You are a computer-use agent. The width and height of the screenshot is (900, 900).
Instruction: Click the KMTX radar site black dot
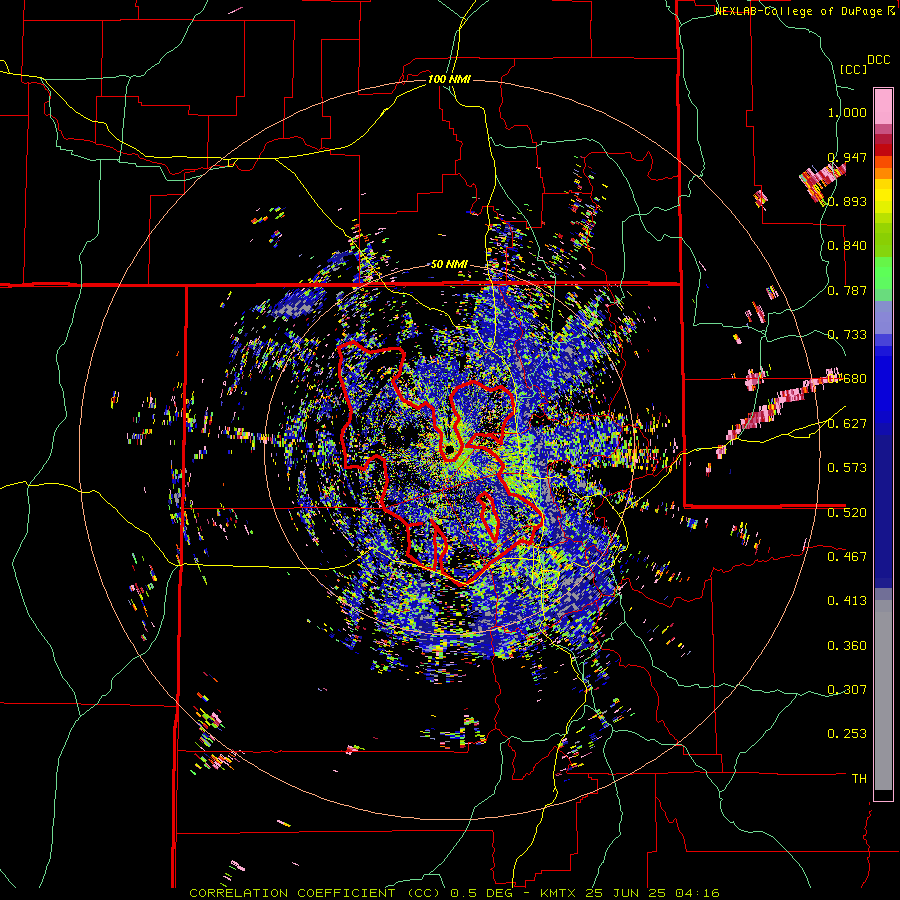coord(449,449)
